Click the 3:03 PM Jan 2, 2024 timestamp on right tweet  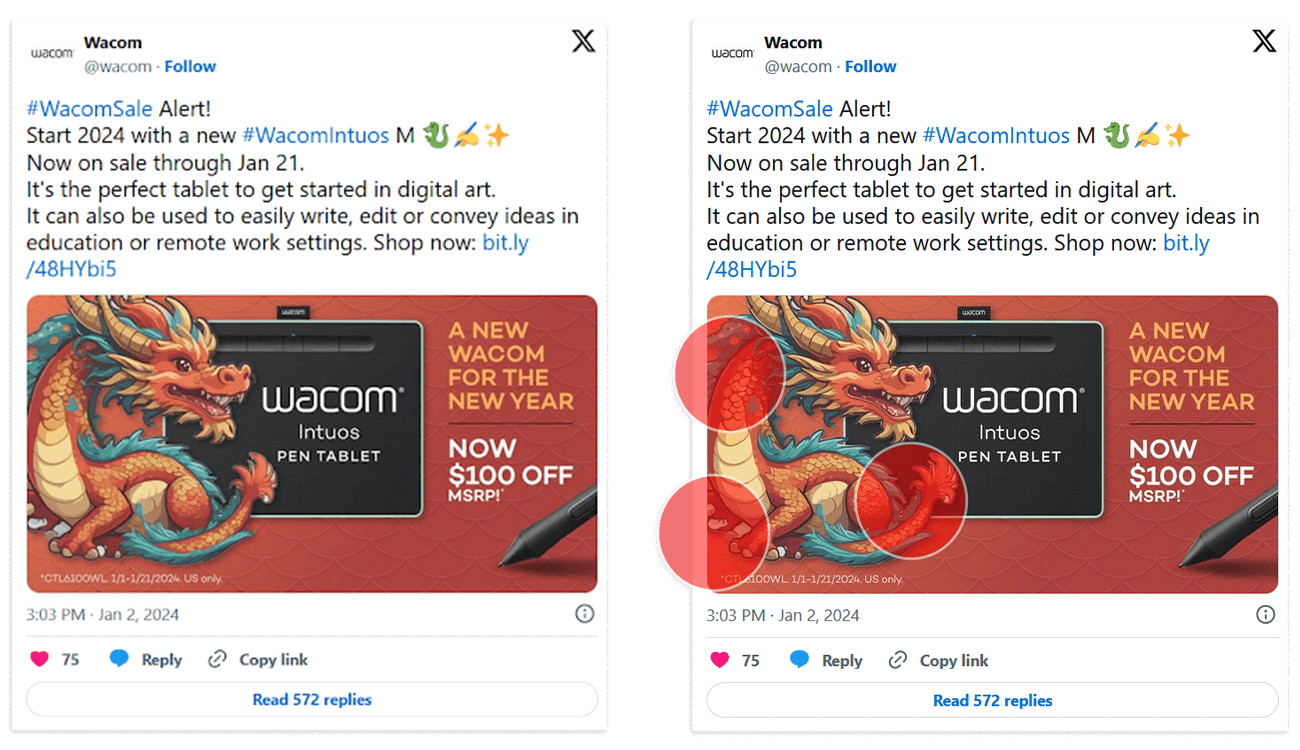coord(783,615)
